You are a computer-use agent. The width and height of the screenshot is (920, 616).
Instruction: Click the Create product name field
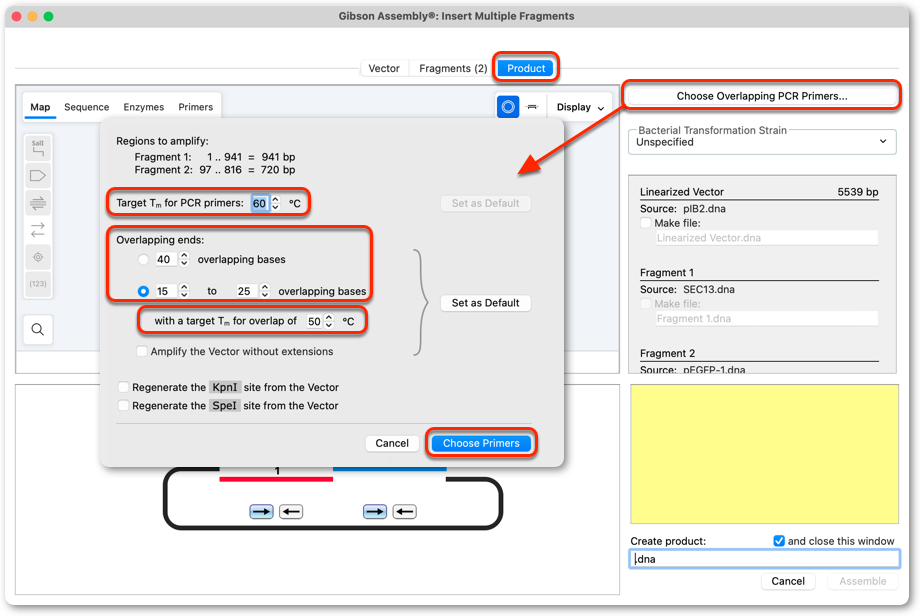tap(764, 559)
